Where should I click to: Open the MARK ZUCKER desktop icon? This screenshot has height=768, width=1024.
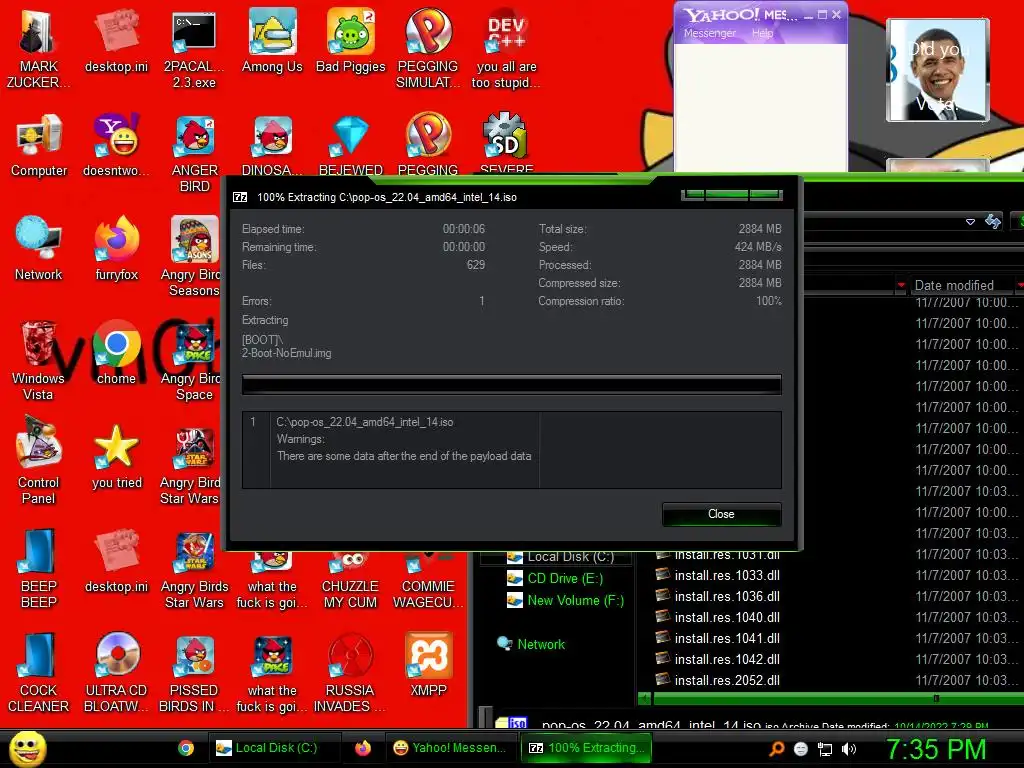click(x=38, y=49)
